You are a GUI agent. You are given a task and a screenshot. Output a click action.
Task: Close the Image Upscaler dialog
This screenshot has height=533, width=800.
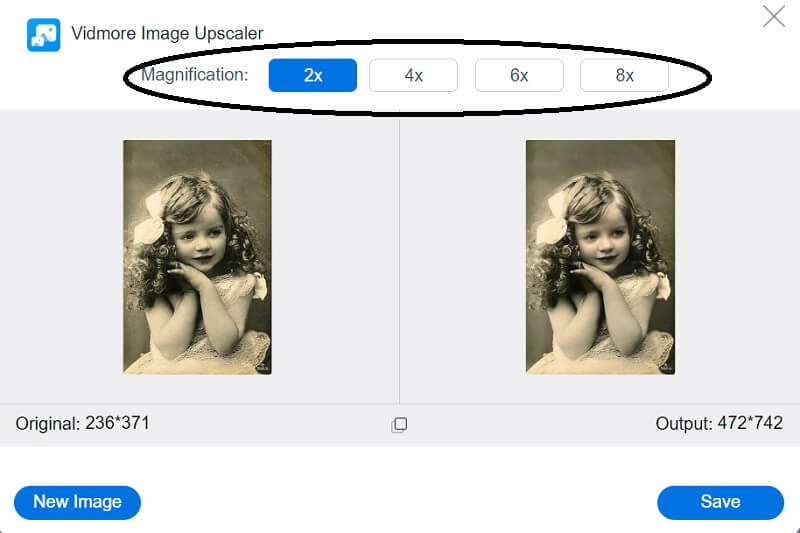[x=773, y=16]
